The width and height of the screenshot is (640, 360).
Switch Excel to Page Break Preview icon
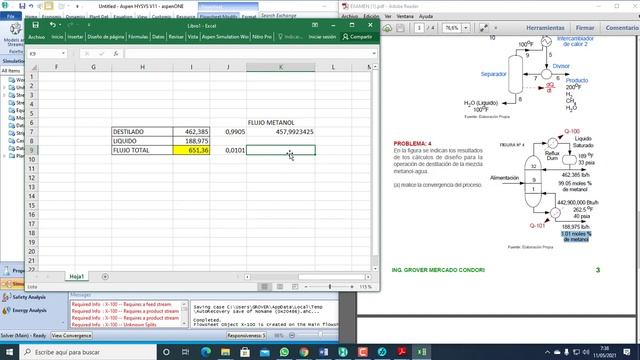pyautogui.click(x=295, y=287)
